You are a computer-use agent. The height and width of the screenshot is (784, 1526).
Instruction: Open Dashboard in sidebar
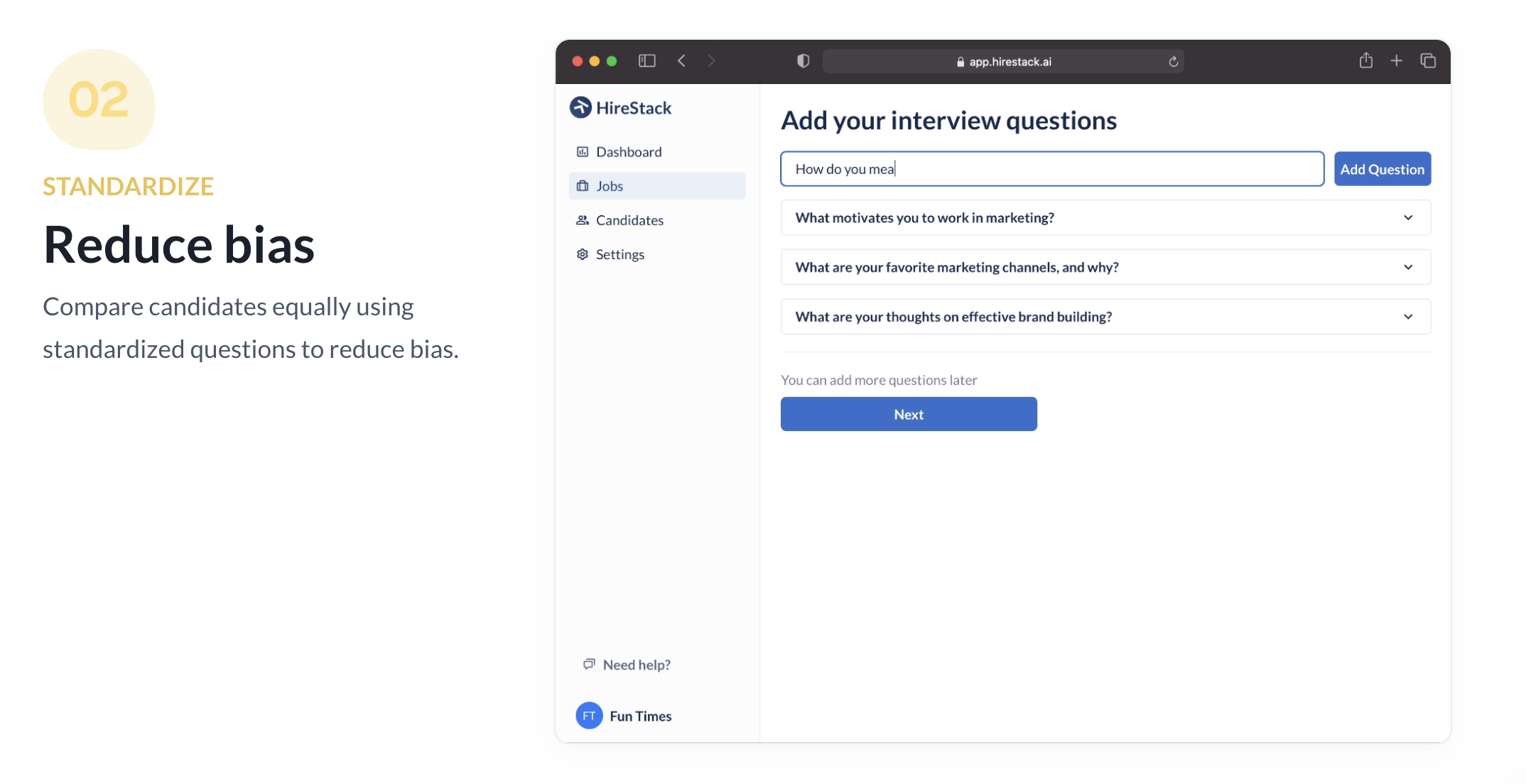(628, 152)
